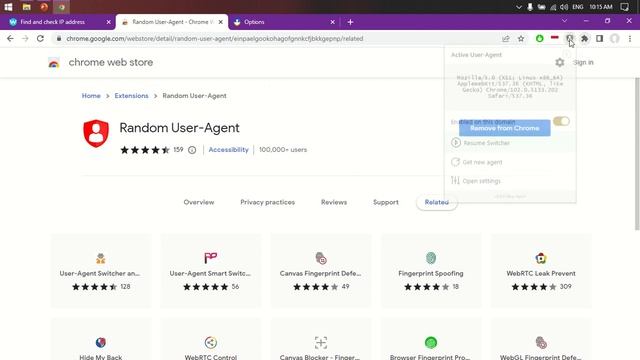Image resolution: width=640 pixels, height=360 pixels.
Task: Open File Explorer from the taskbar
Action: [27, 7]
